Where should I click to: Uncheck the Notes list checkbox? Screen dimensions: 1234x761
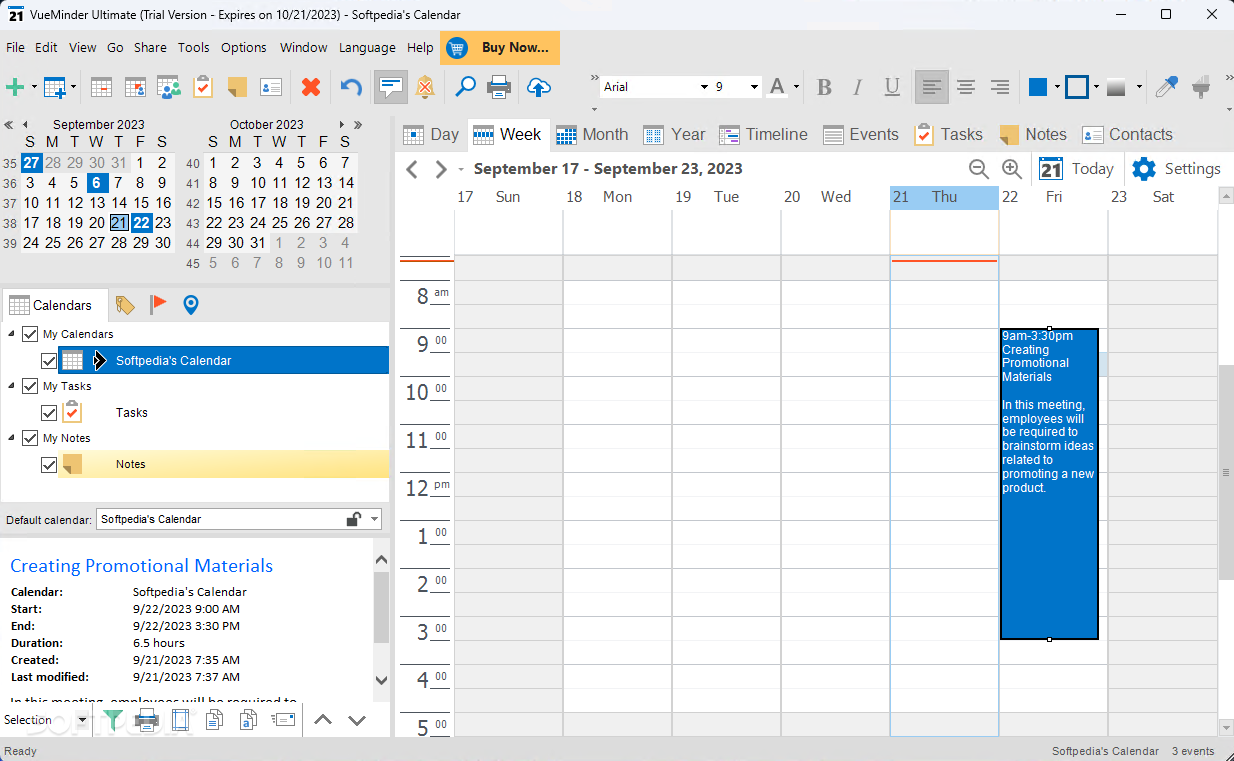[x=49, y=464]
